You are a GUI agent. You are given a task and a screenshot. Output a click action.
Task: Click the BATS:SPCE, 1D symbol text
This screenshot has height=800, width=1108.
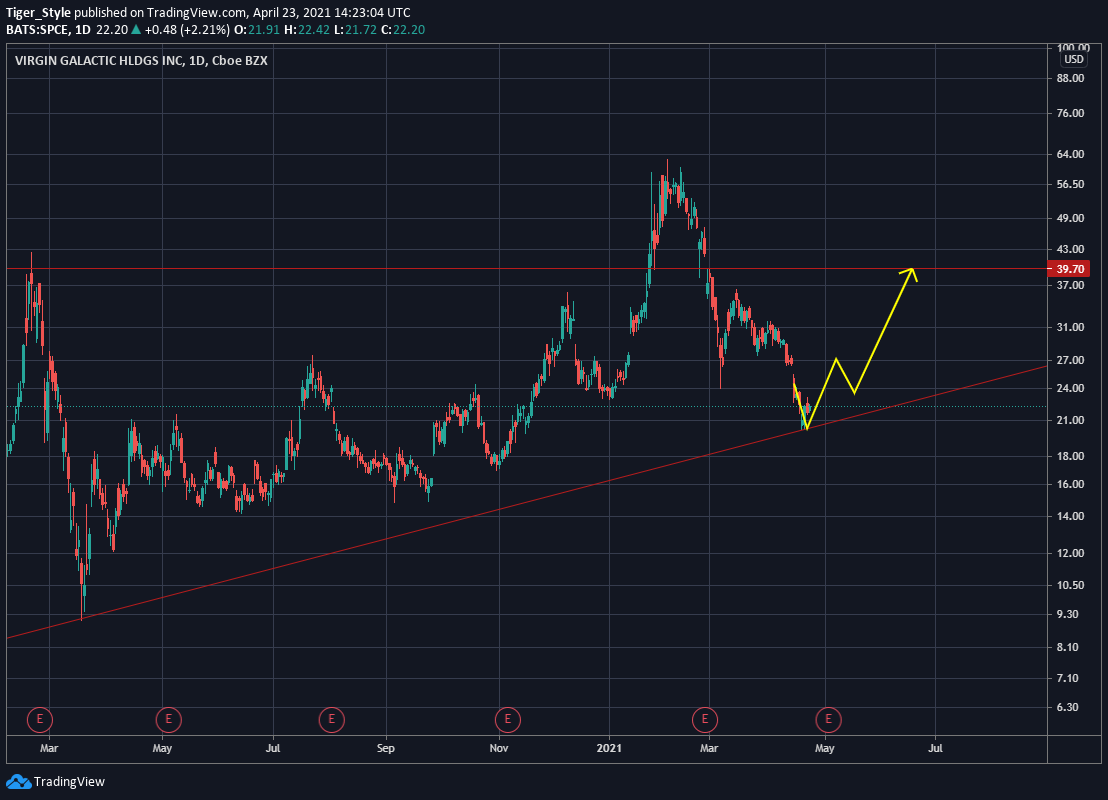click(x=48, y=30)
